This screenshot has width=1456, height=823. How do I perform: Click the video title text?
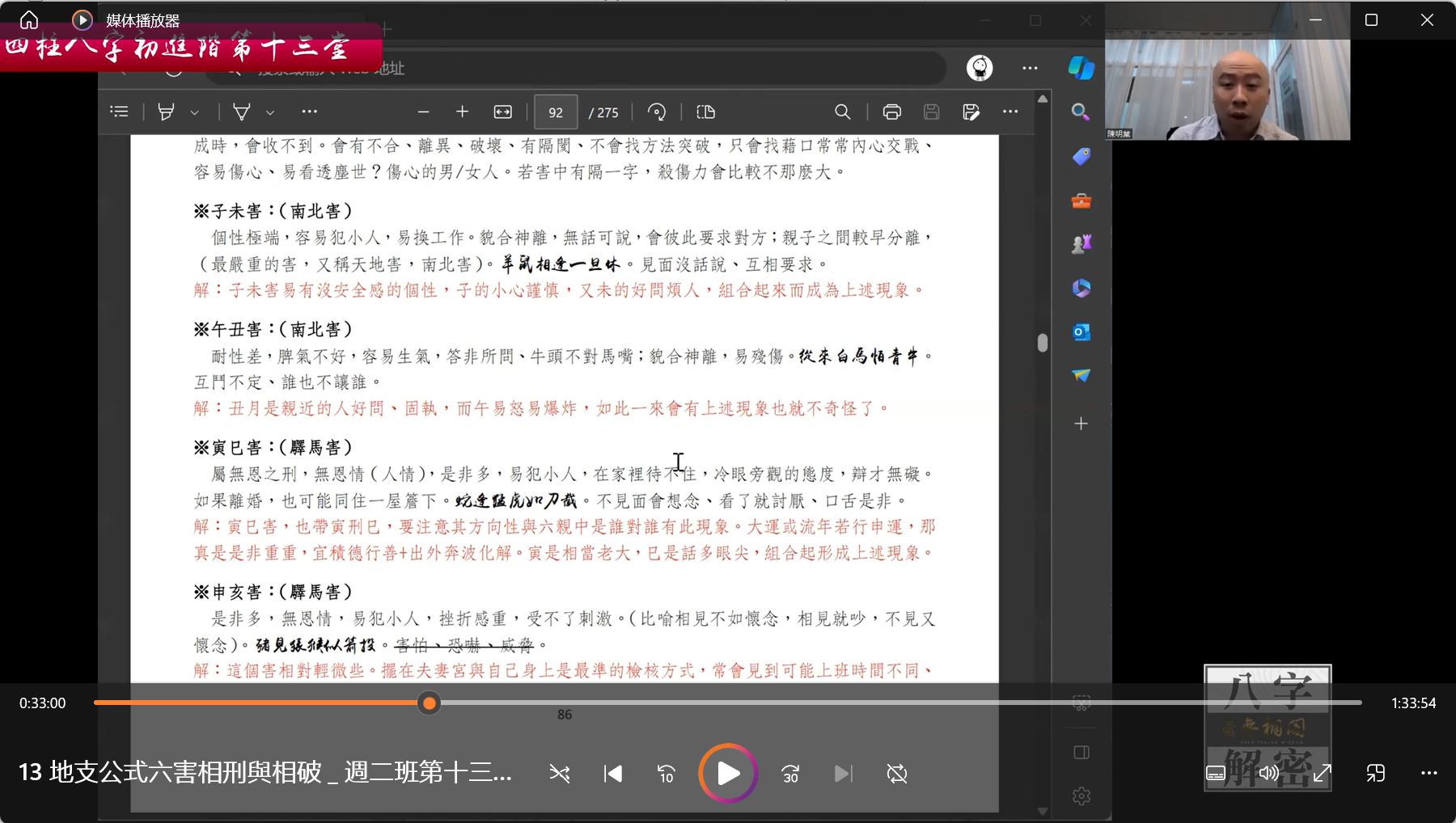(265, 772)
